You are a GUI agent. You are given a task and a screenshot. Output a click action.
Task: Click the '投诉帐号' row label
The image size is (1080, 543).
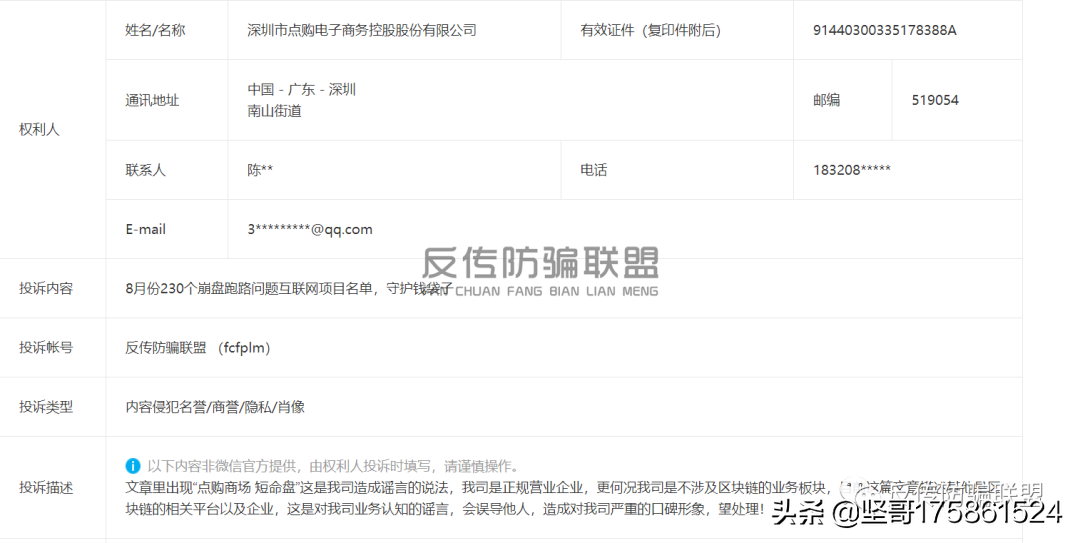pos(45,348)
